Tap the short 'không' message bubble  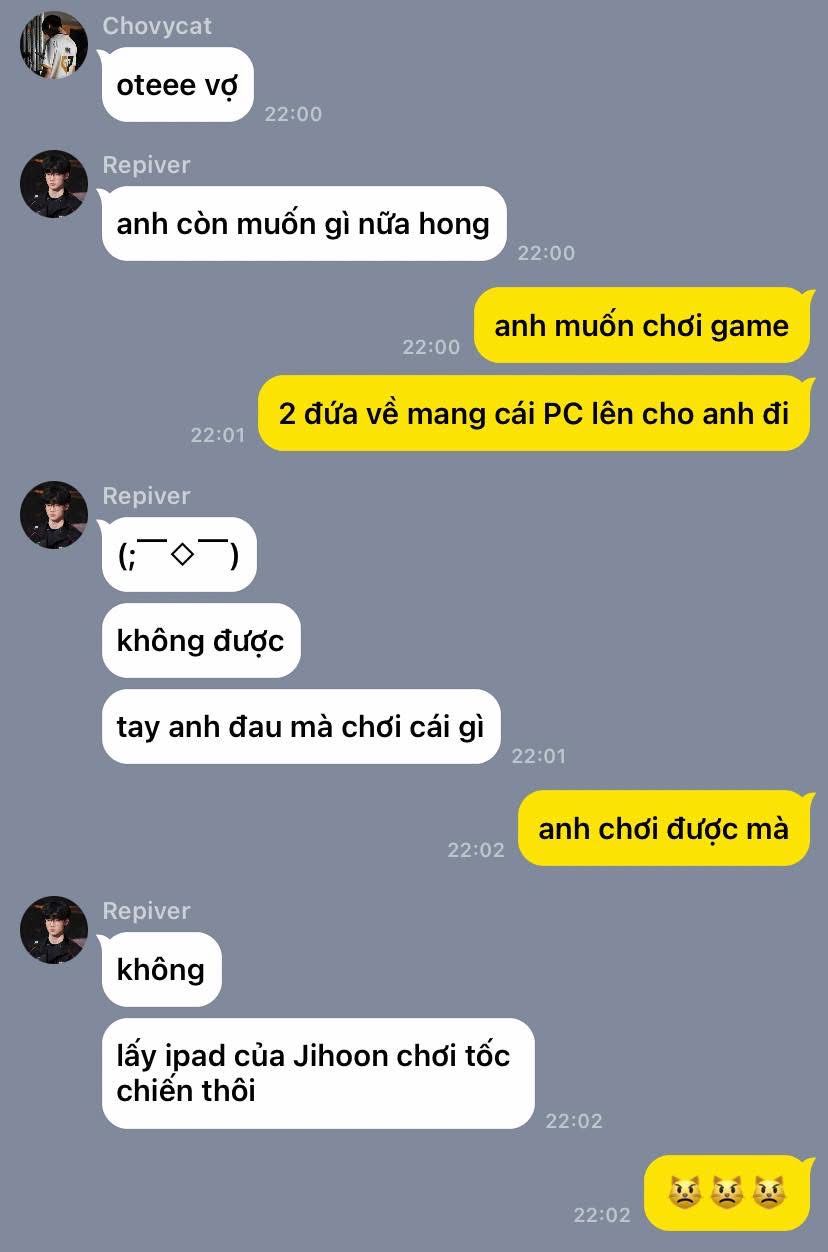161,969
